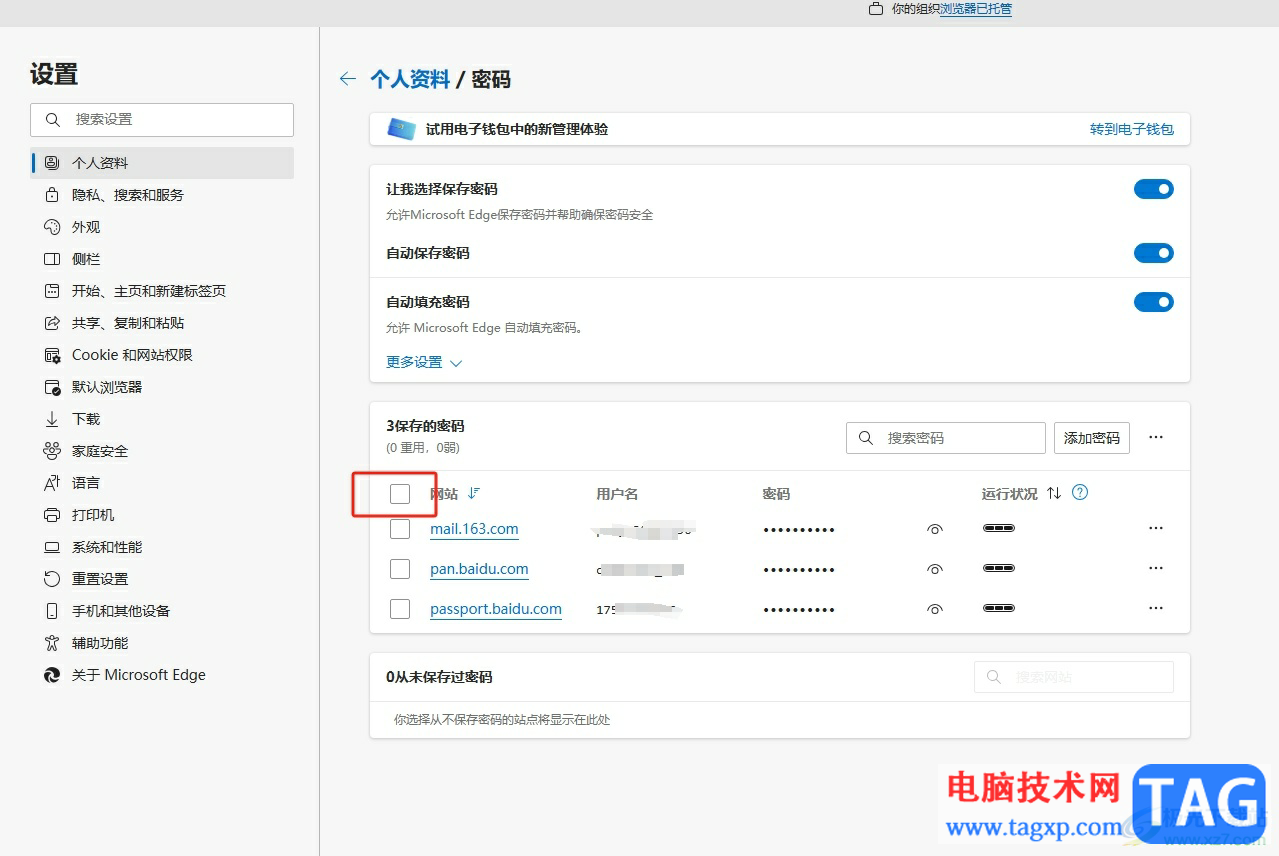The width and height of the screenshot is (1279, 856).
Task: Click the Cookie 和网站权限 icon
Action: [52, 355]
